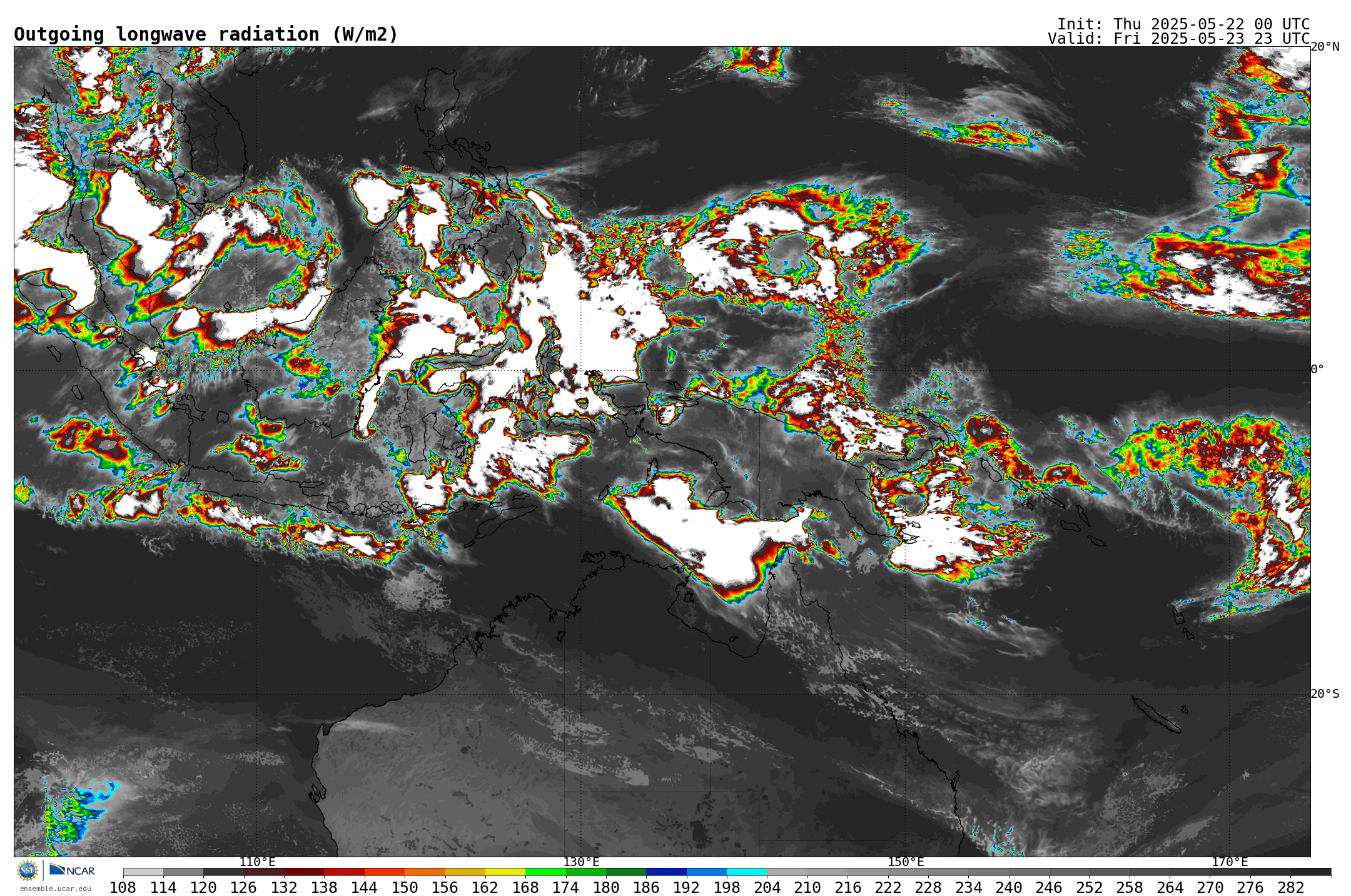The height and width of the screenshot is (896, 1351).
Task: Pick the orange colorbar swatch, 150–156
Action: click(425, 872)
